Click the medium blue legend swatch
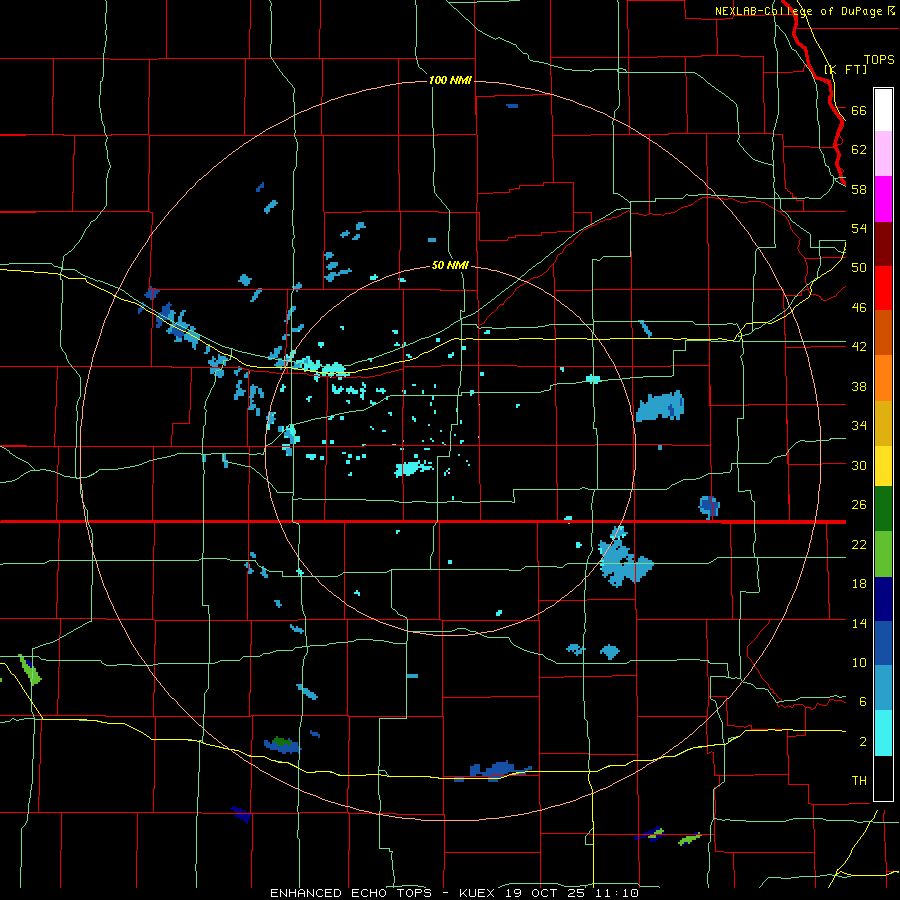The height and width of the screenshot is (900, 900). 883,643
